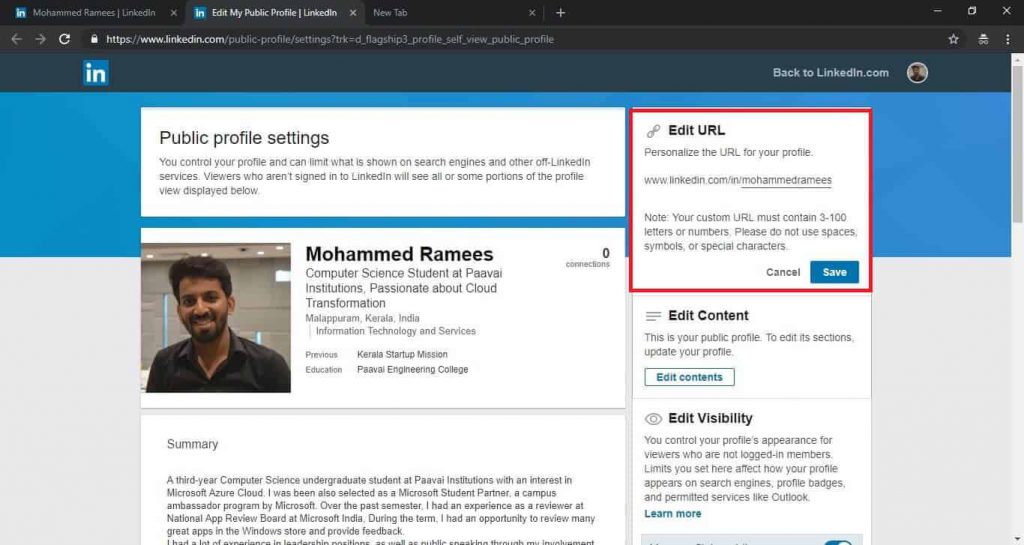Click the browser forward arrow
The width and height of the screenshot is (1024, 545).
tap(40, 39)
